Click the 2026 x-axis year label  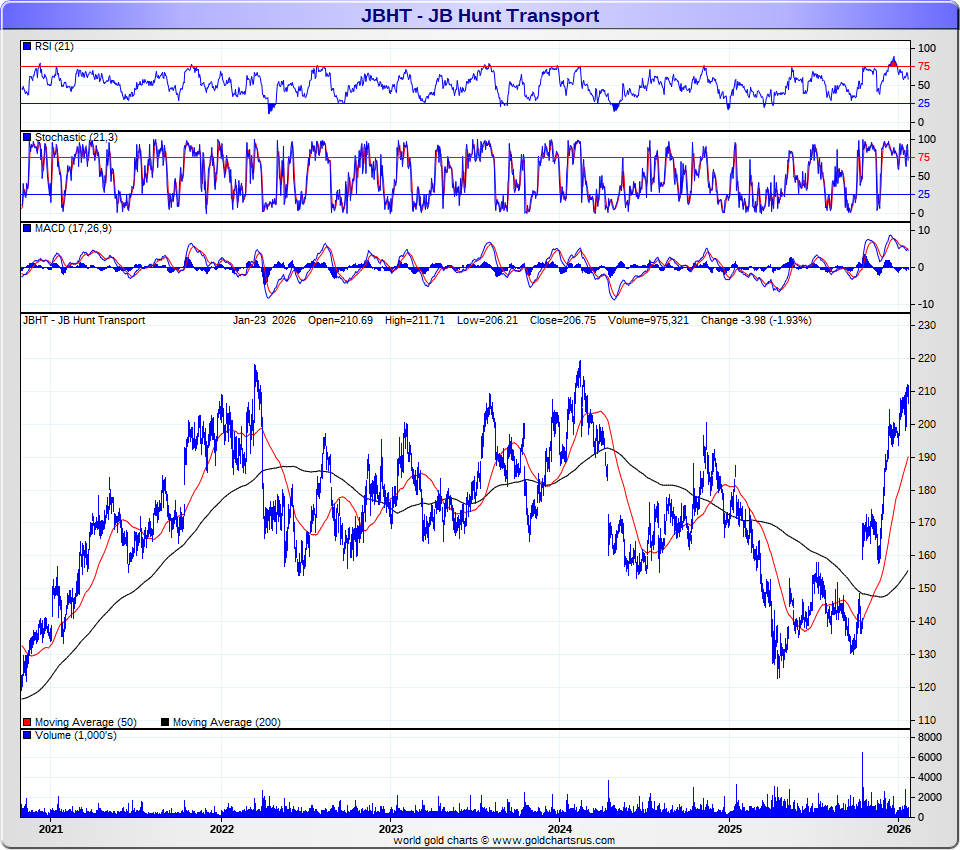[x=899, y=829]
